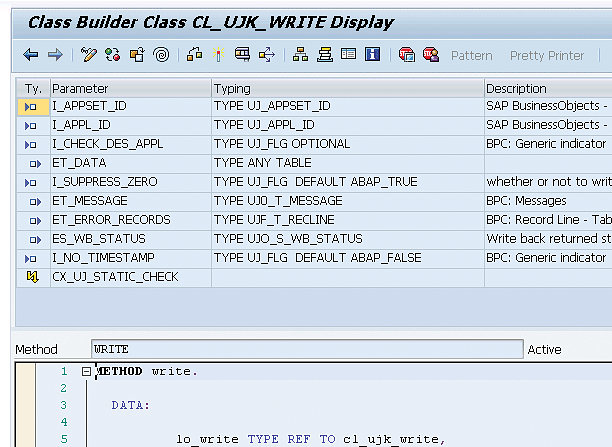The height and width of the screenshot is (447, 612).
Task: Select the ET_MESSAGE parameter cell
Action: 131,201
